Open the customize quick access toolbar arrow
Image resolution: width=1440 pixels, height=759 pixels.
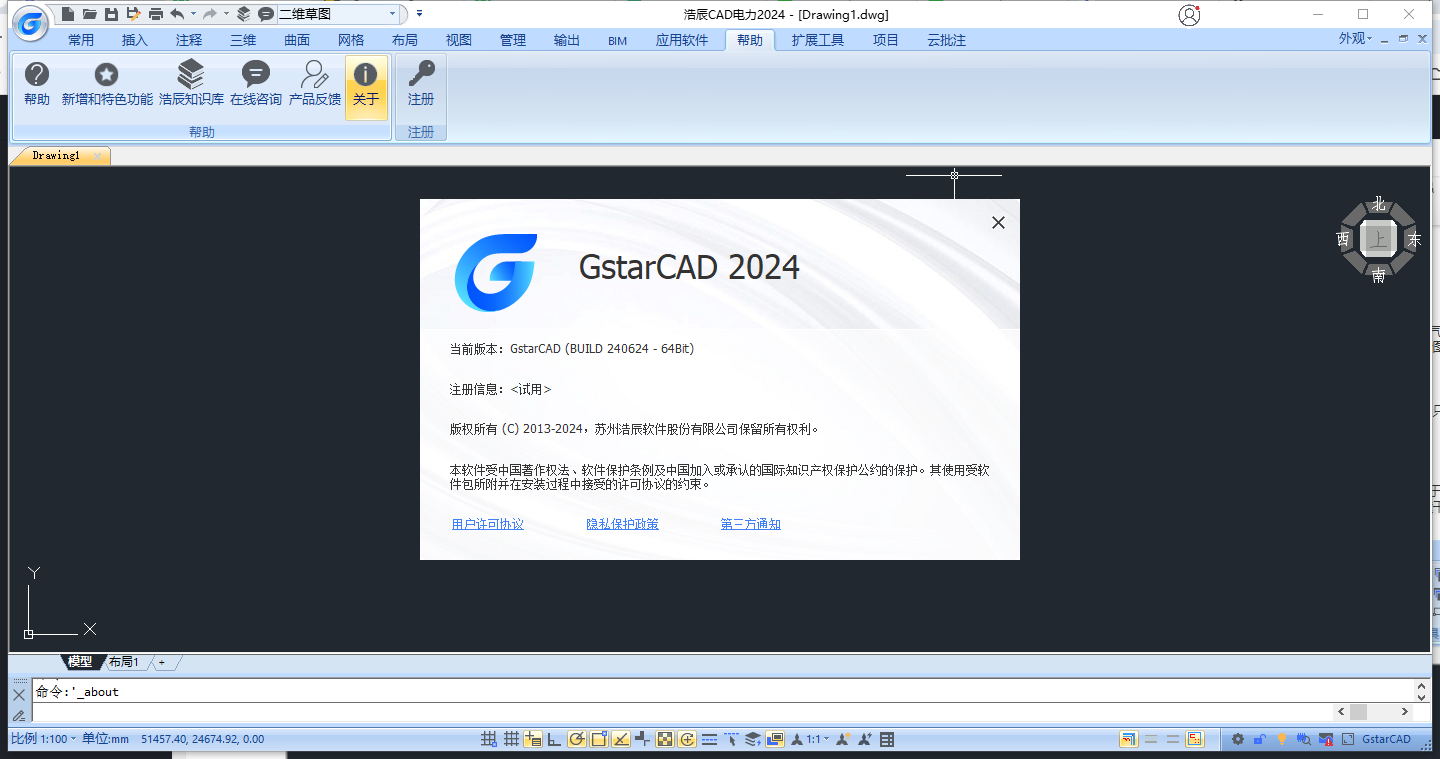click(419, 14)
